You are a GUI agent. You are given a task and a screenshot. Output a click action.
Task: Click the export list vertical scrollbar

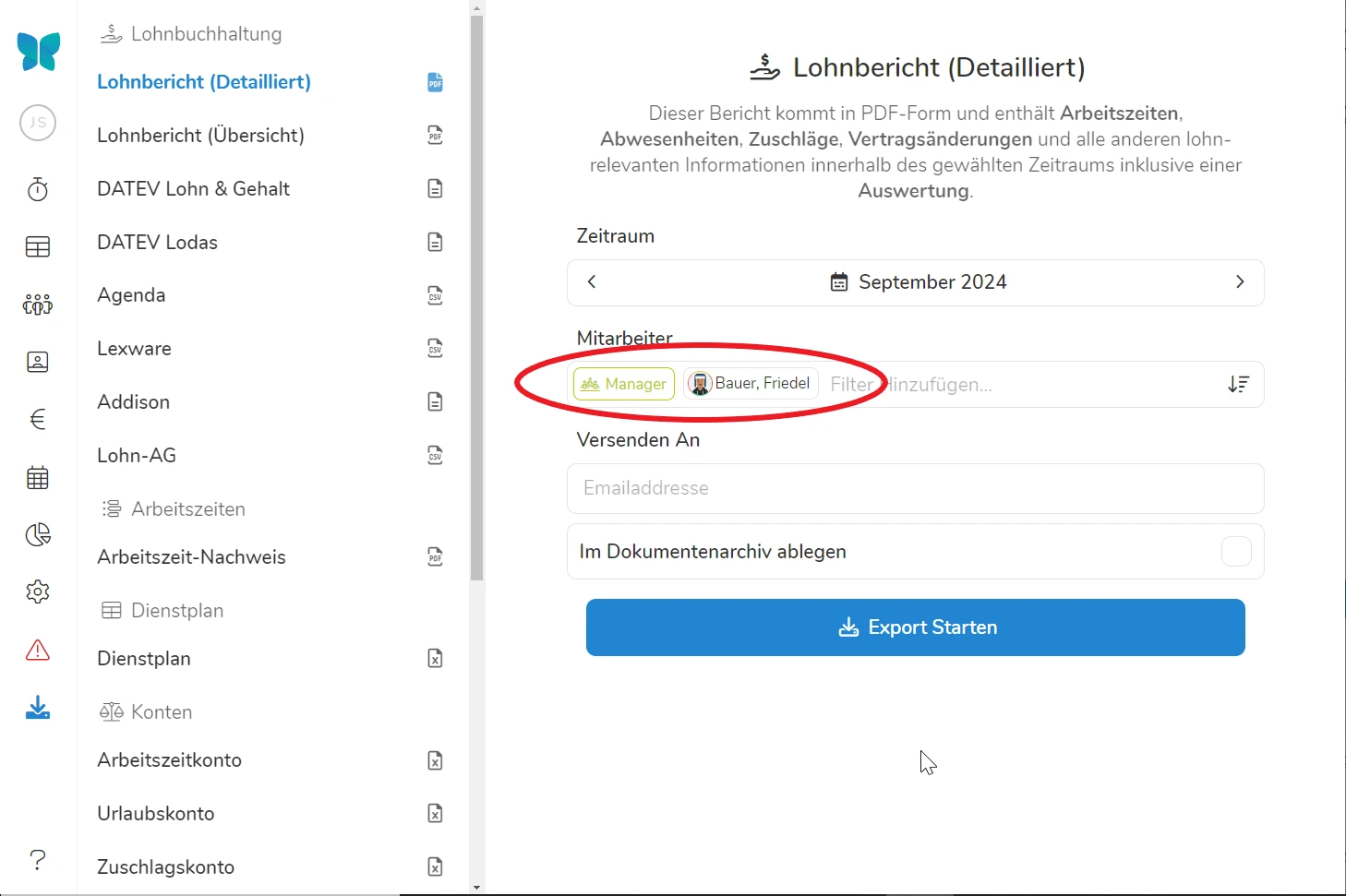(476, 295)
